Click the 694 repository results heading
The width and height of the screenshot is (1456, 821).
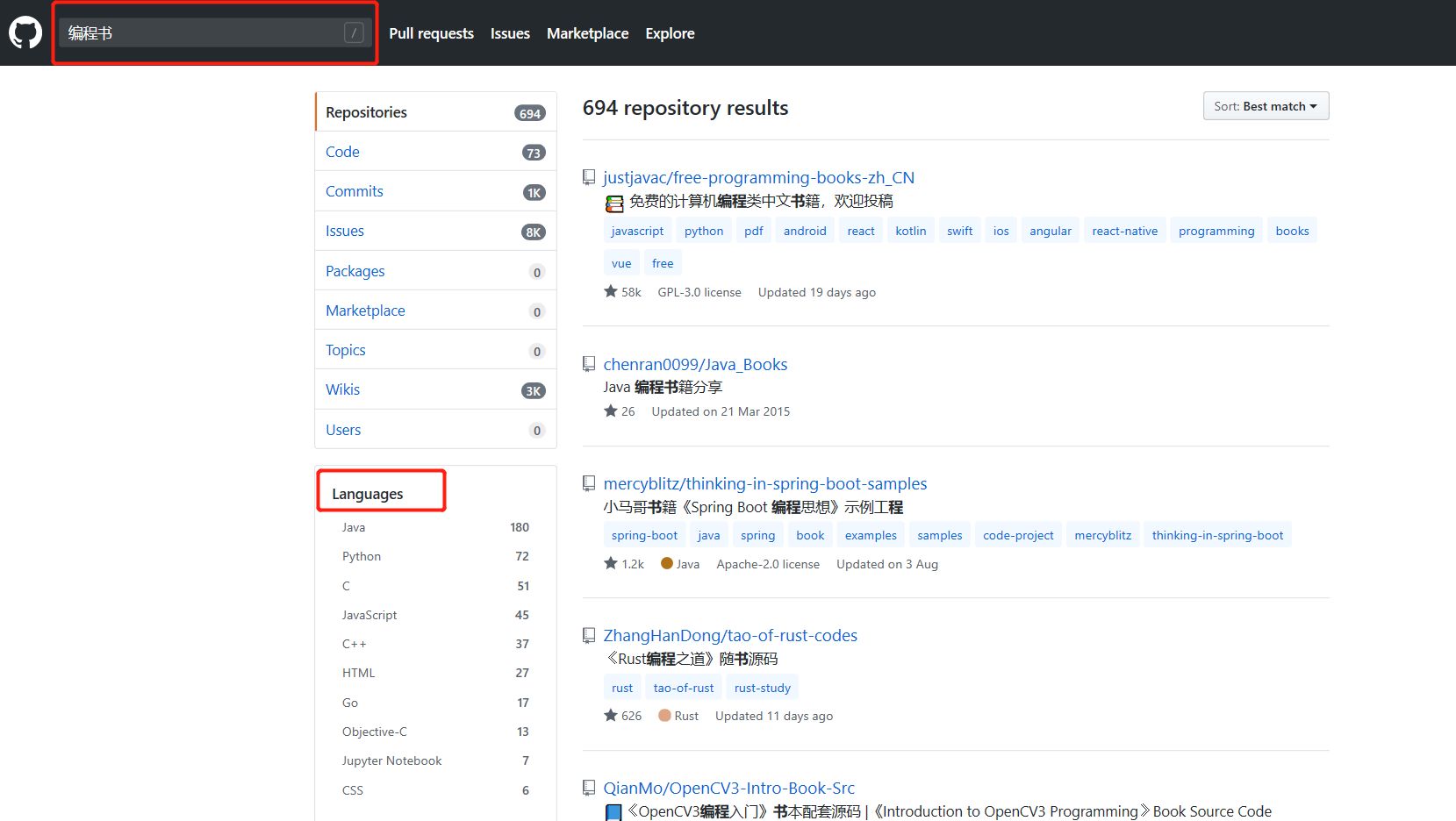(x=685, y=108)
